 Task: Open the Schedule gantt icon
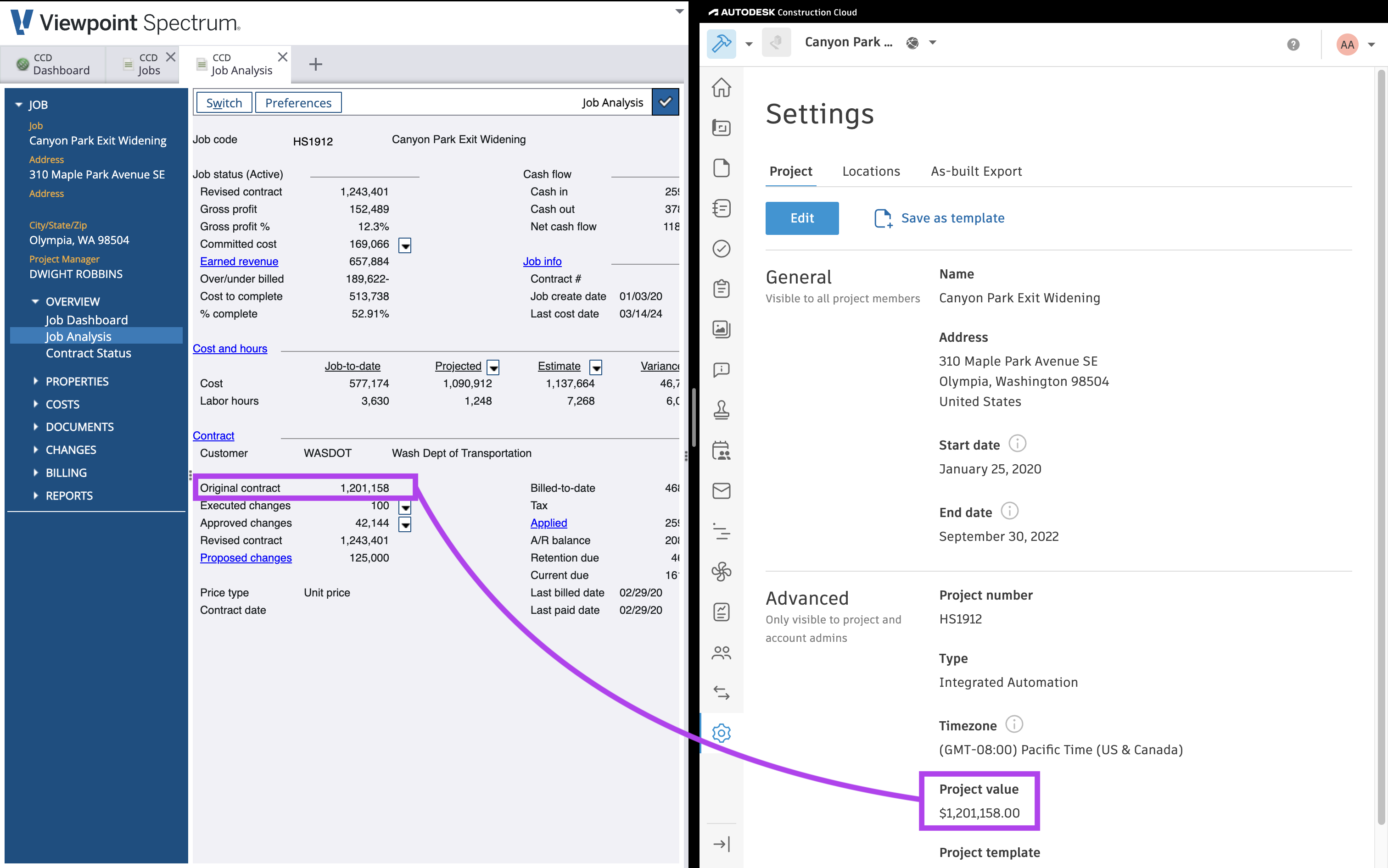[x=721, y=532]
